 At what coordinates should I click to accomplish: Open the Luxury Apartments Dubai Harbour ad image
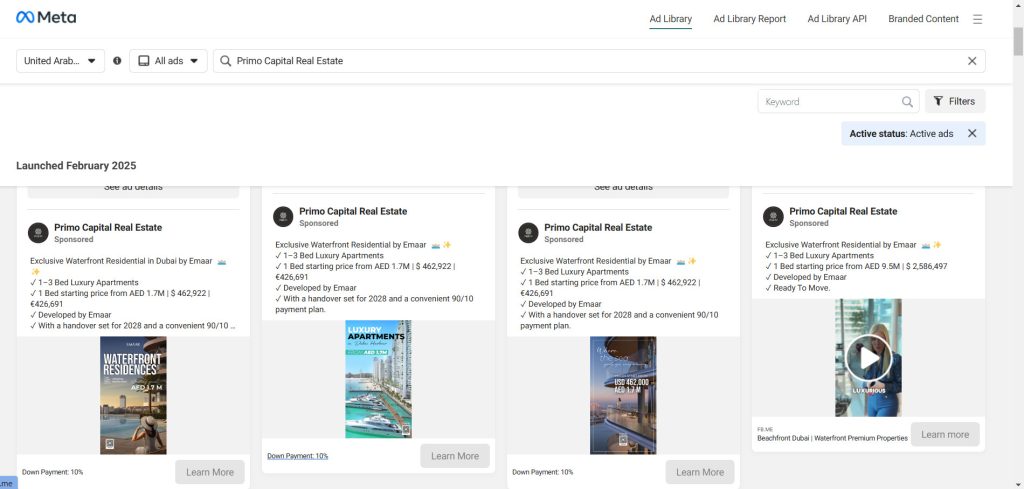pyautogui.click(x=378, y=379)
